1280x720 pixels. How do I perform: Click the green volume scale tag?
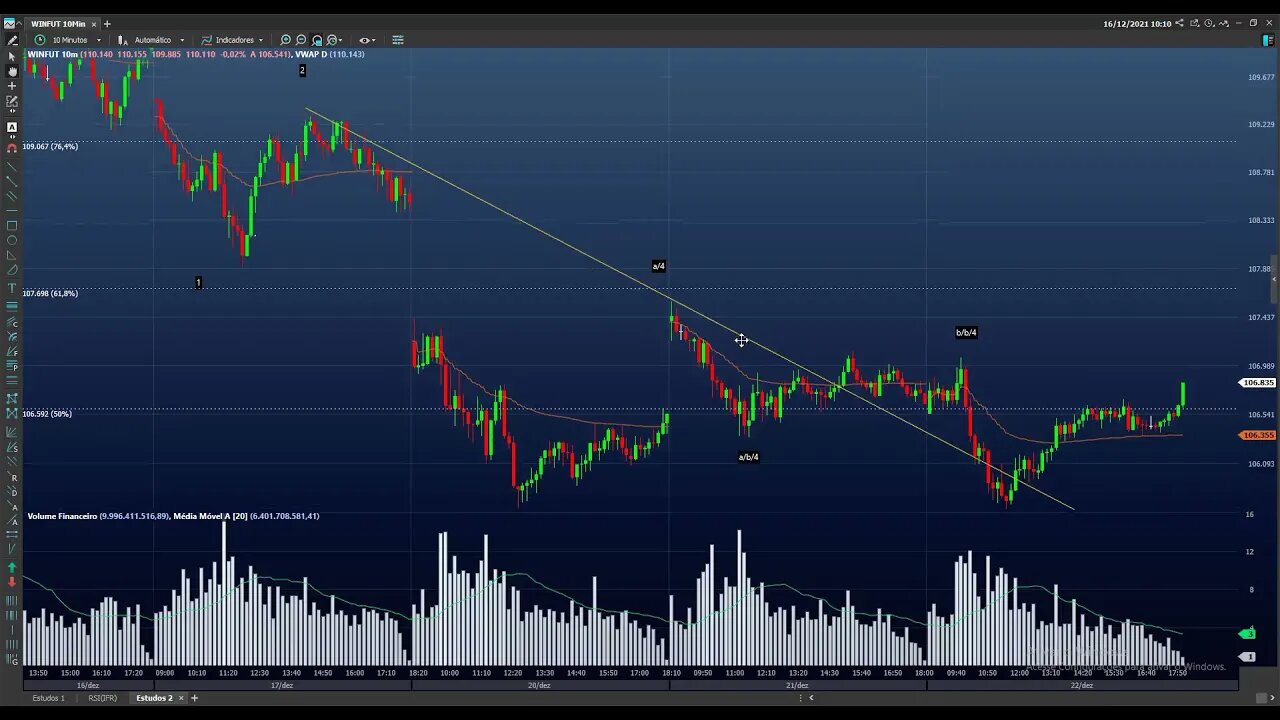pos(1248,634)
